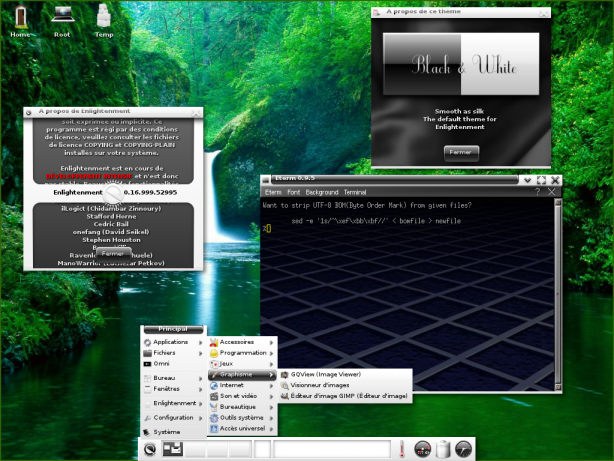Expand the Configuration submenu
This screenshot has width=614, height=461.
[173, 418]
